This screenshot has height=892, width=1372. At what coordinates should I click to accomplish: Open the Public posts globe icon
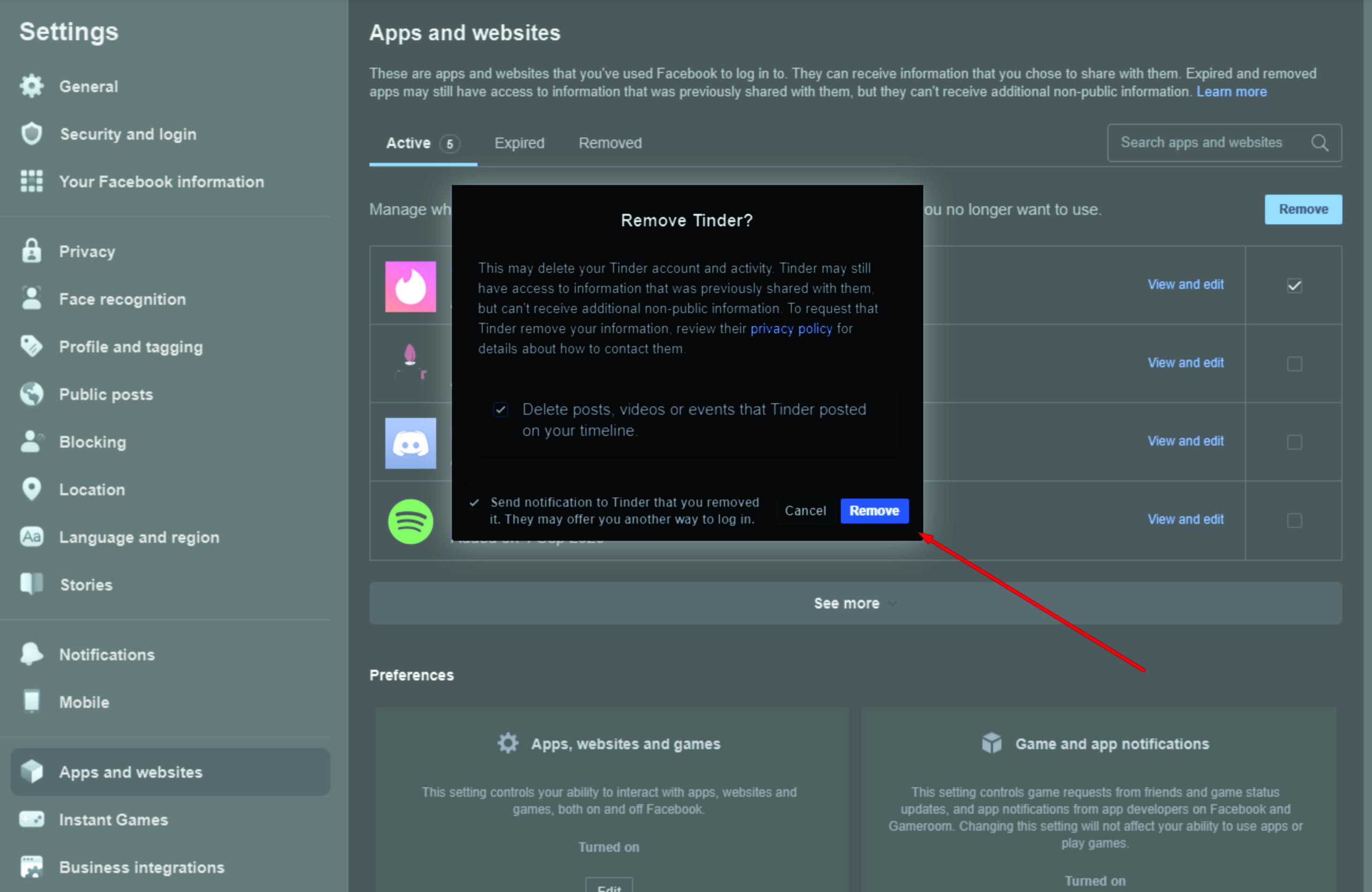coord(32,394)
